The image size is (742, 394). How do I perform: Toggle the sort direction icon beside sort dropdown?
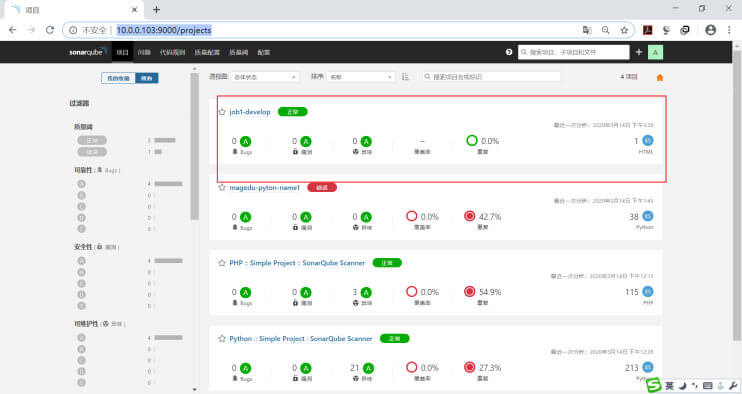pyautogui.click(x=405, y=77)
